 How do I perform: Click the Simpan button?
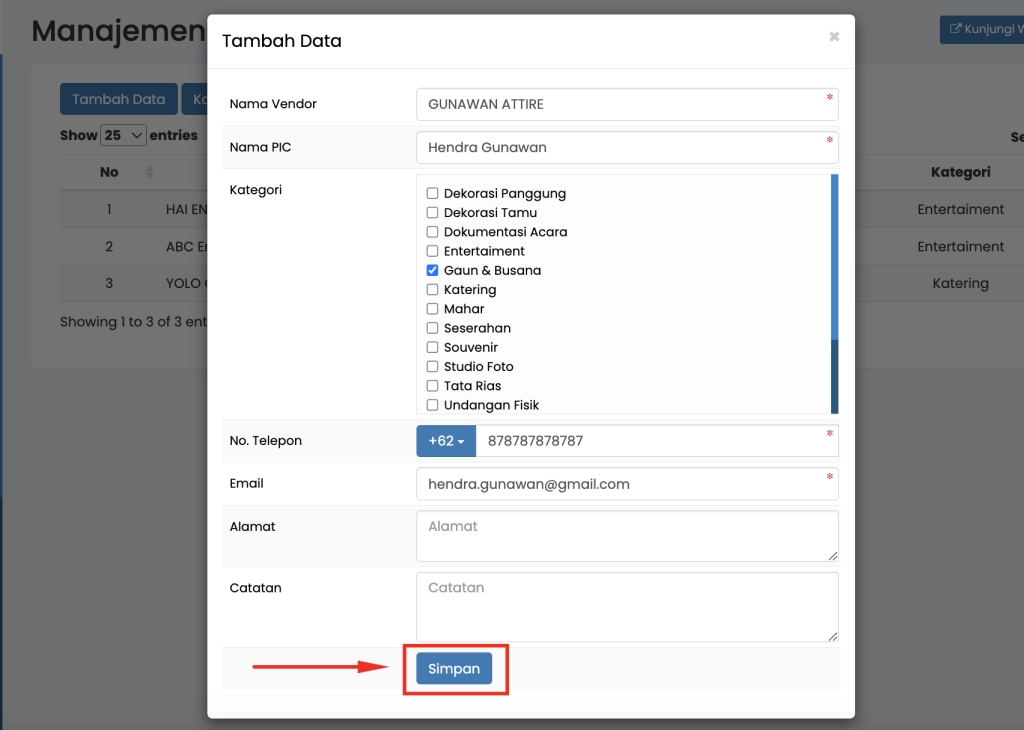[454, 669]
